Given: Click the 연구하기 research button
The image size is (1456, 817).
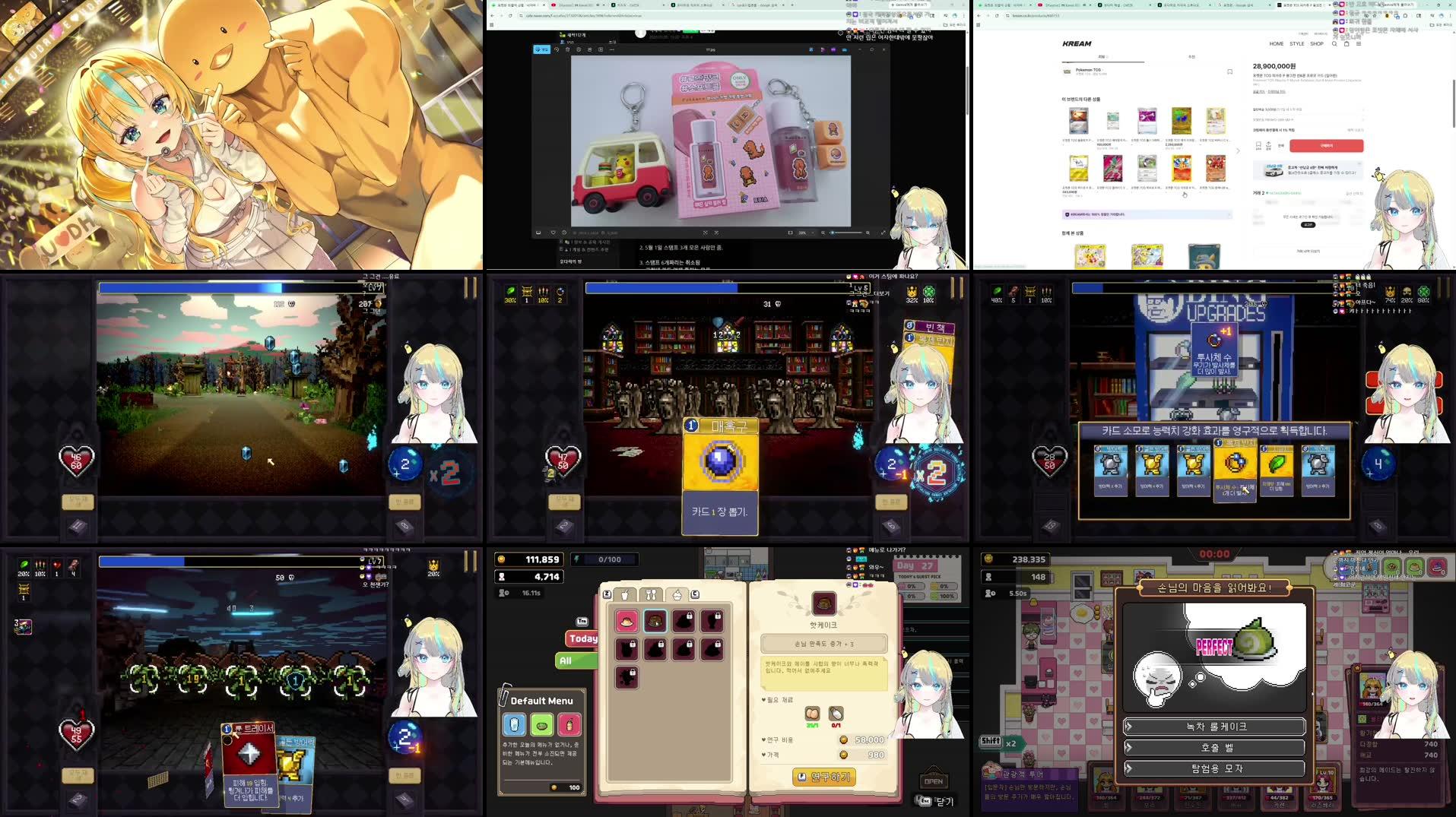Looking at the screenshot, I should 824,777.
